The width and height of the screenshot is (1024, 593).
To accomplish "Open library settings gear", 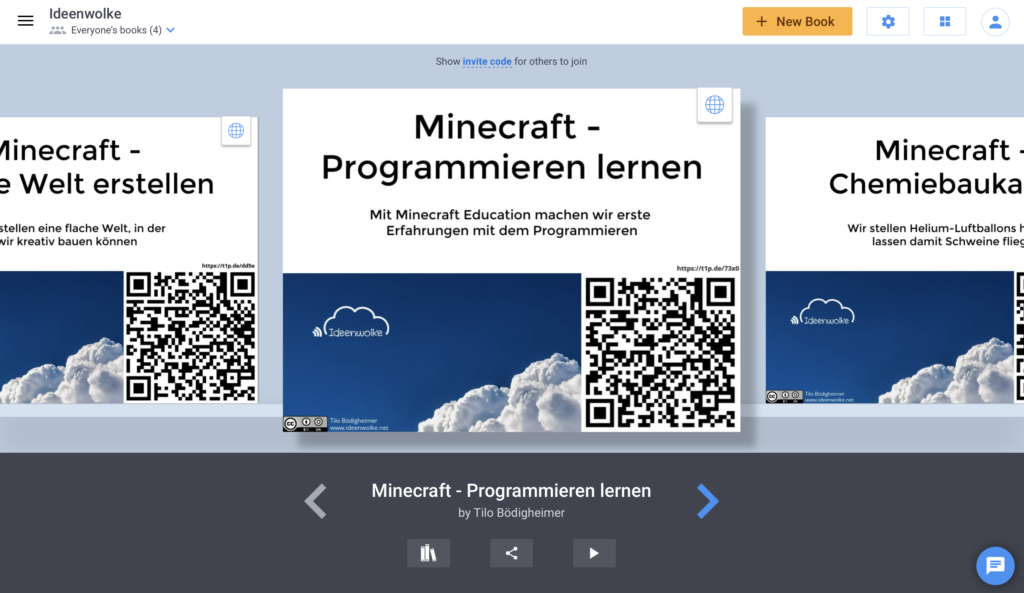I will coord(888,22).
